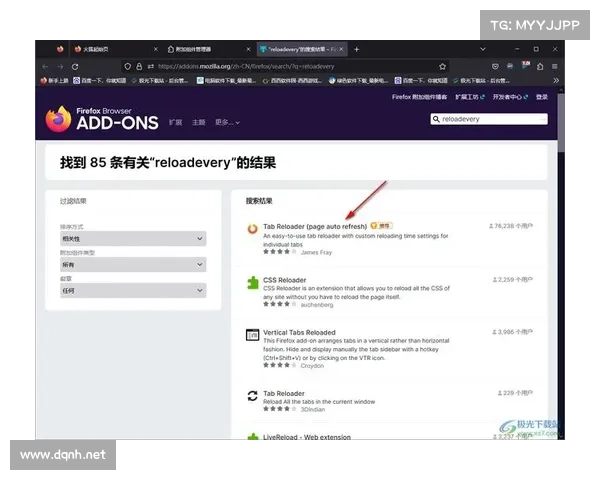
Task: Click the 2,259 users count text
Action: click(x=513, y=280)
